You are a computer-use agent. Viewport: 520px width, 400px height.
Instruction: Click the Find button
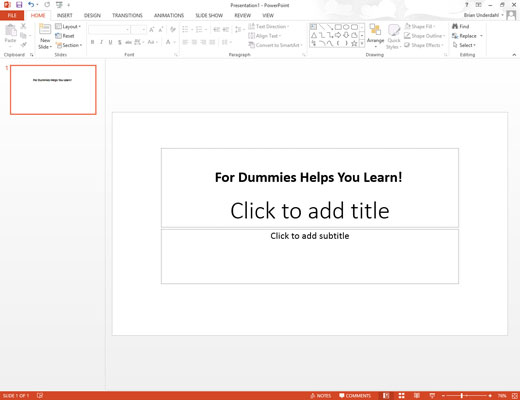pyautogui.click(x=460, y=26)
